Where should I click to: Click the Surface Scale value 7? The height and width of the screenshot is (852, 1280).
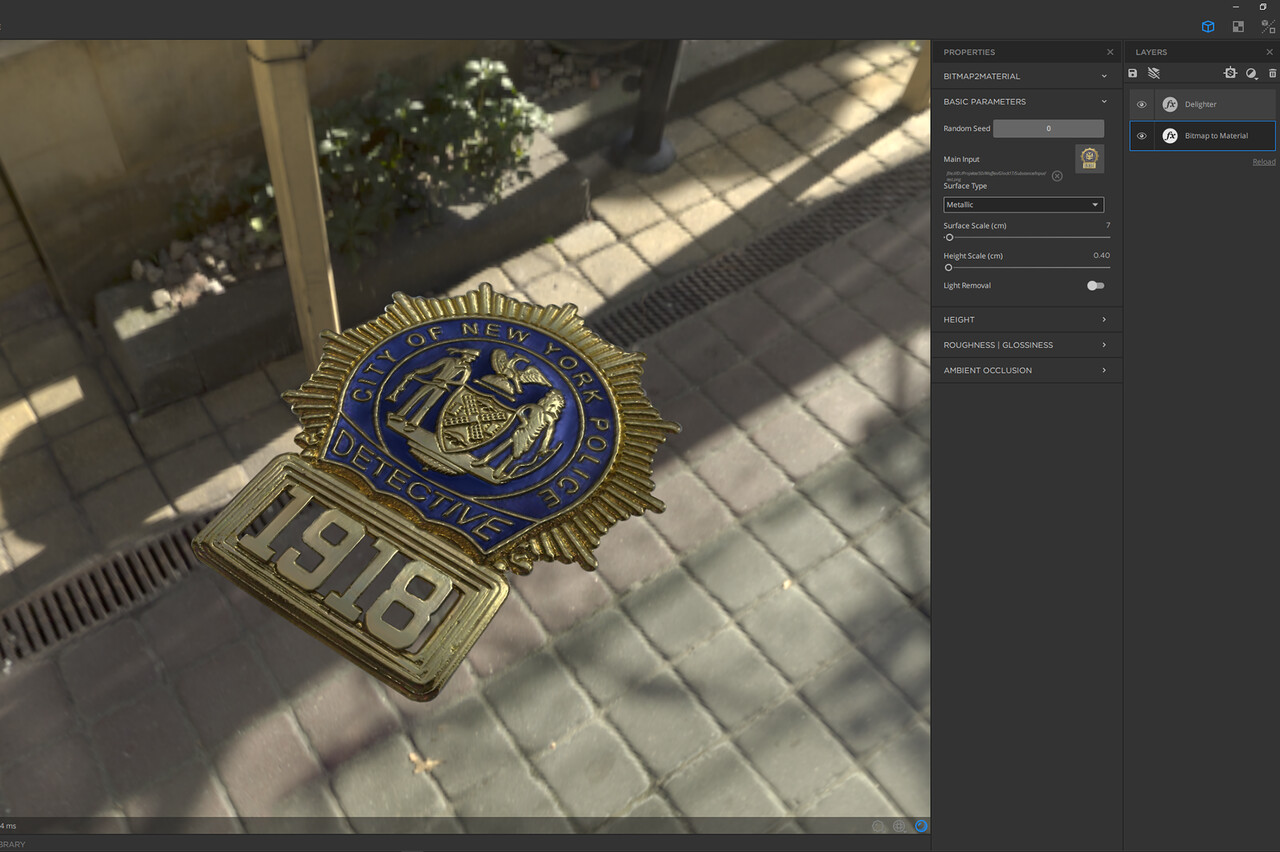tap(1108, 225)
